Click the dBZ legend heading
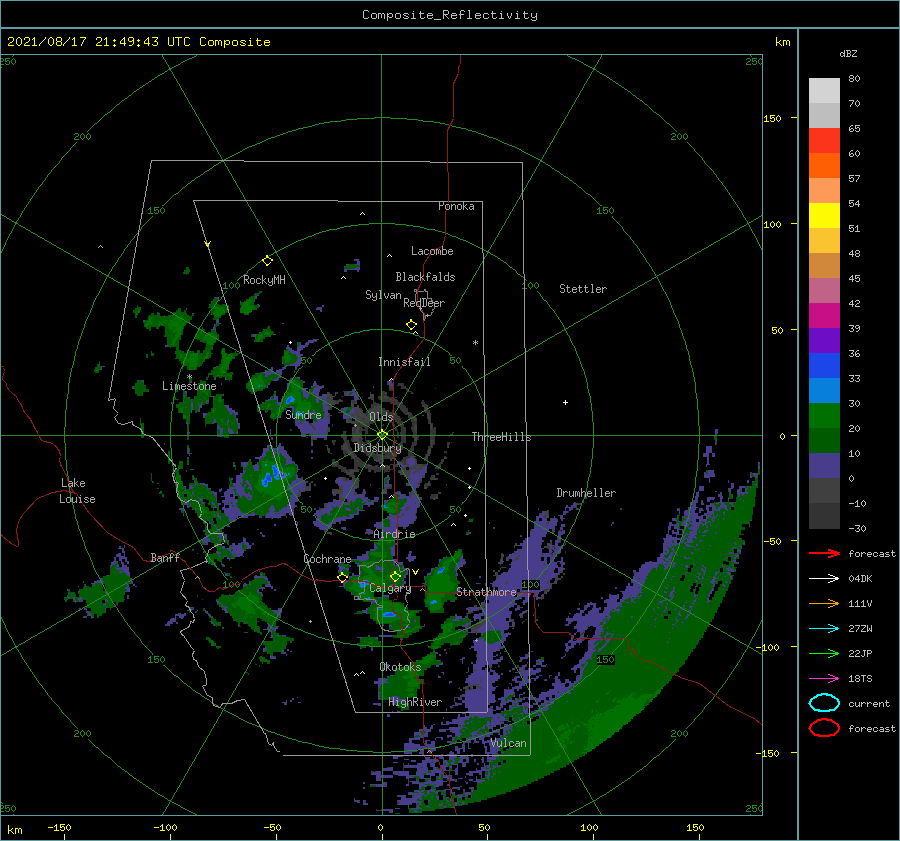 click(848, 53)
